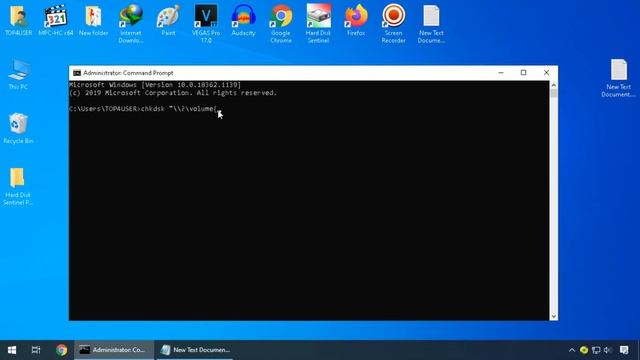640x360 pixels.
Task: Click the Command Prompt scrollbar down arrow
Action: tap(553, 316)
